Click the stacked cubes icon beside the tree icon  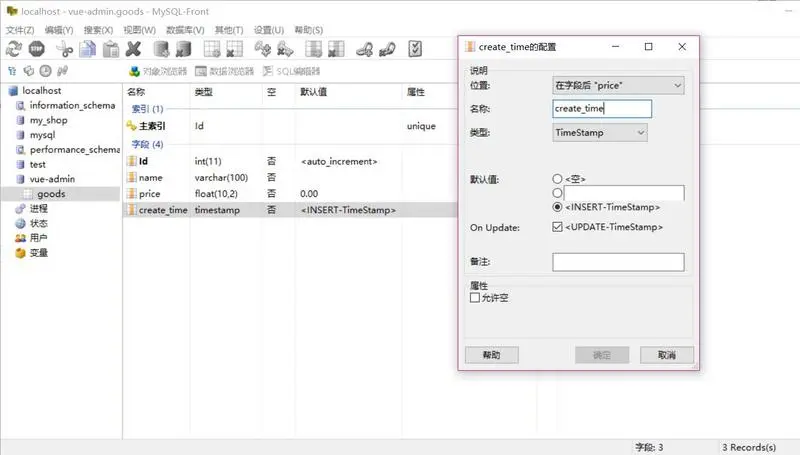29,71
